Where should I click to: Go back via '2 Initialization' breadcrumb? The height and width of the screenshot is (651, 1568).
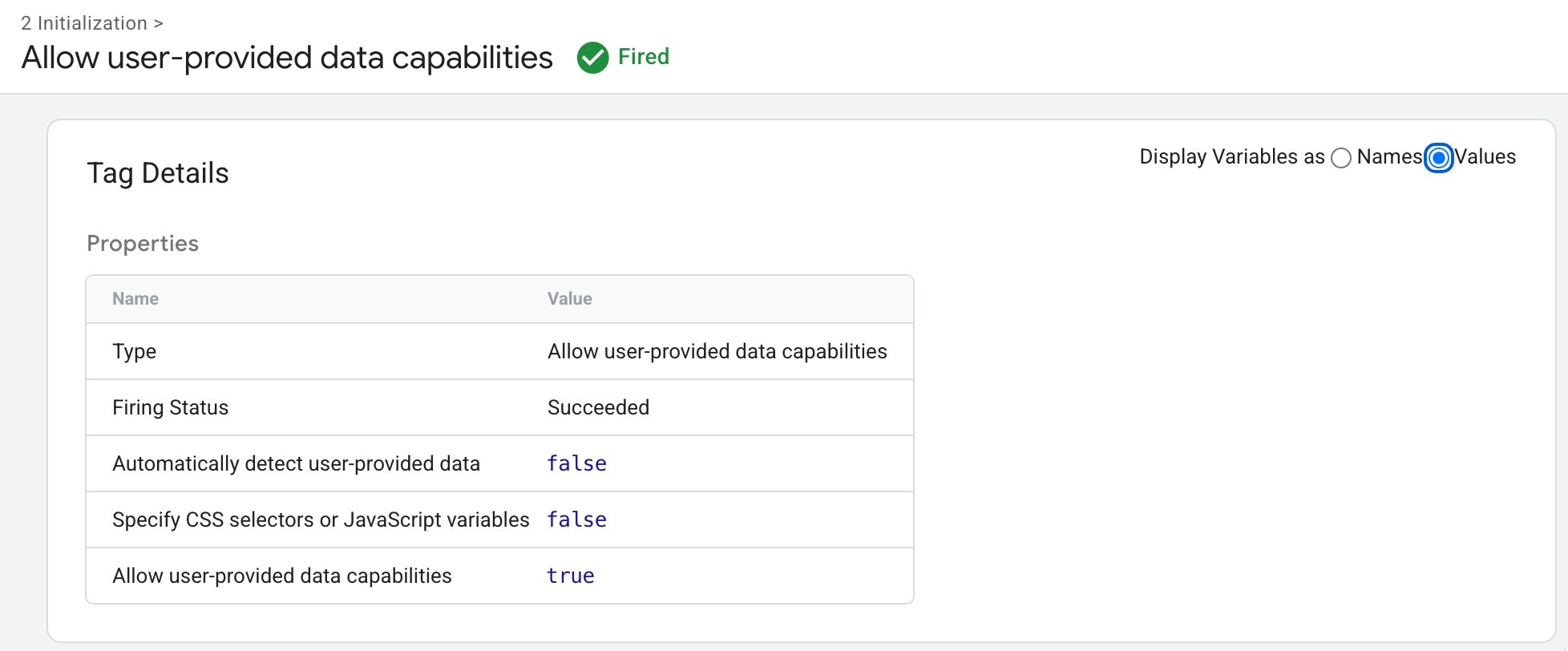(84, 23)
